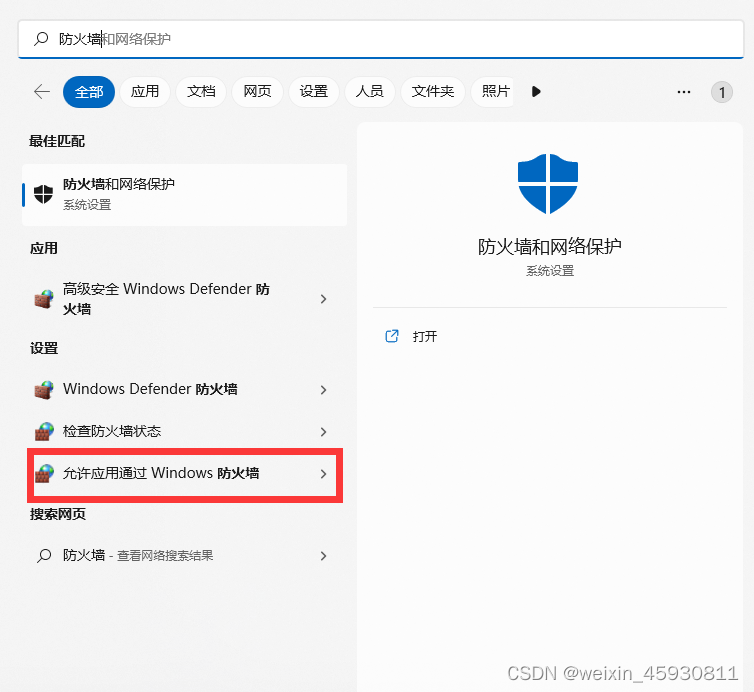Click icon beside 允许应用通过 Windows 防火墙
The image size is (754, 692).
(x=44, y=474)
